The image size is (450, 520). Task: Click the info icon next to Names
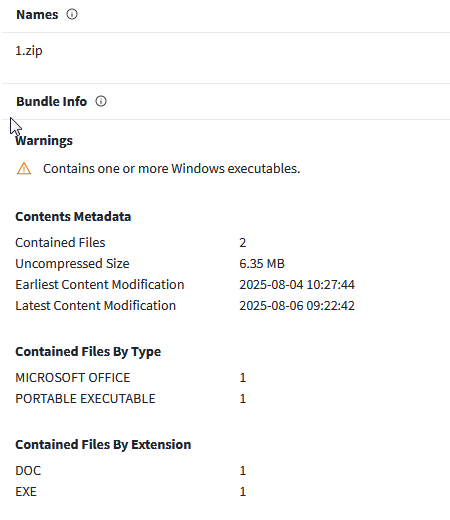(72, 14)
